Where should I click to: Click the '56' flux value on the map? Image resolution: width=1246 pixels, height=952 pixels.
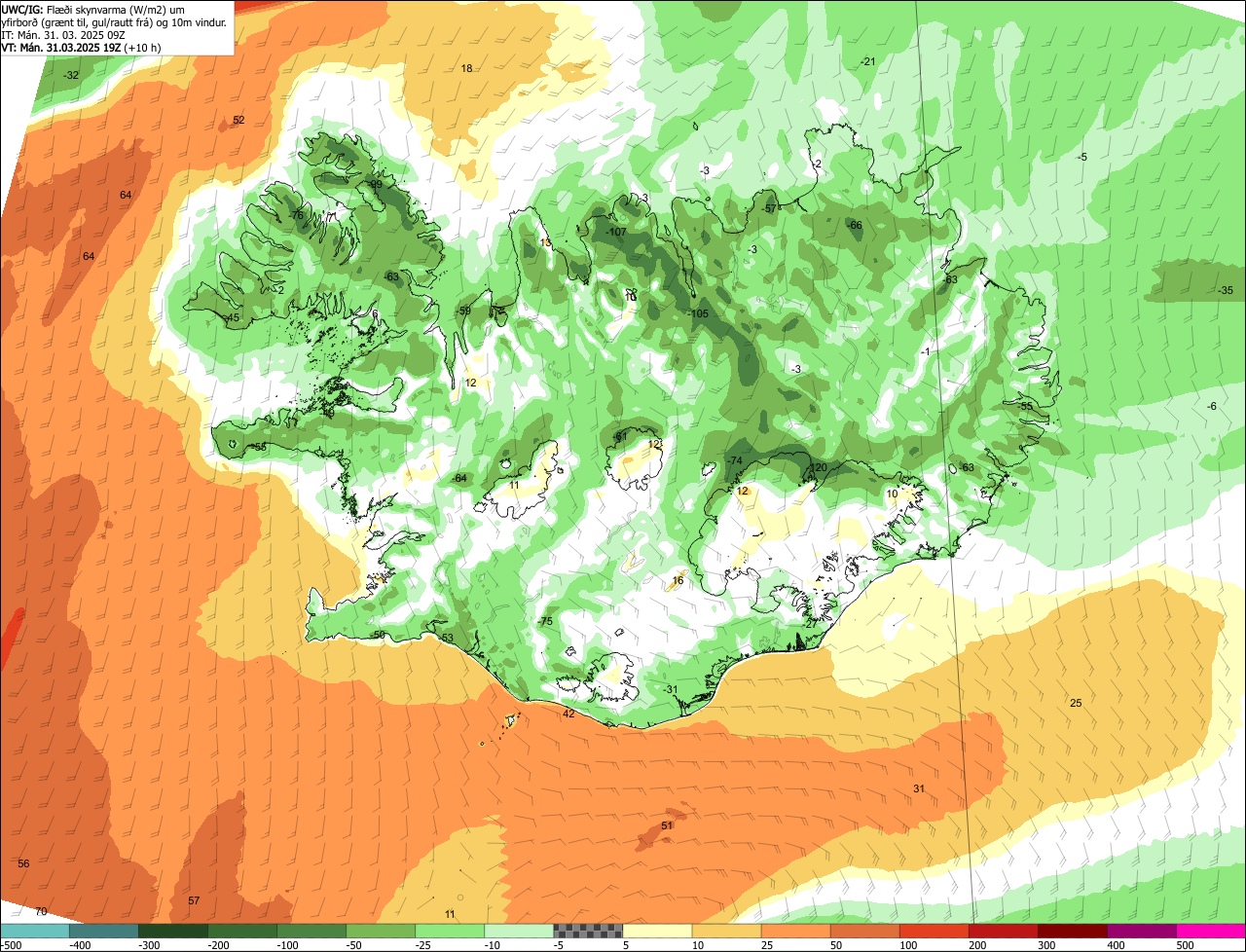[x=23, y=863]
